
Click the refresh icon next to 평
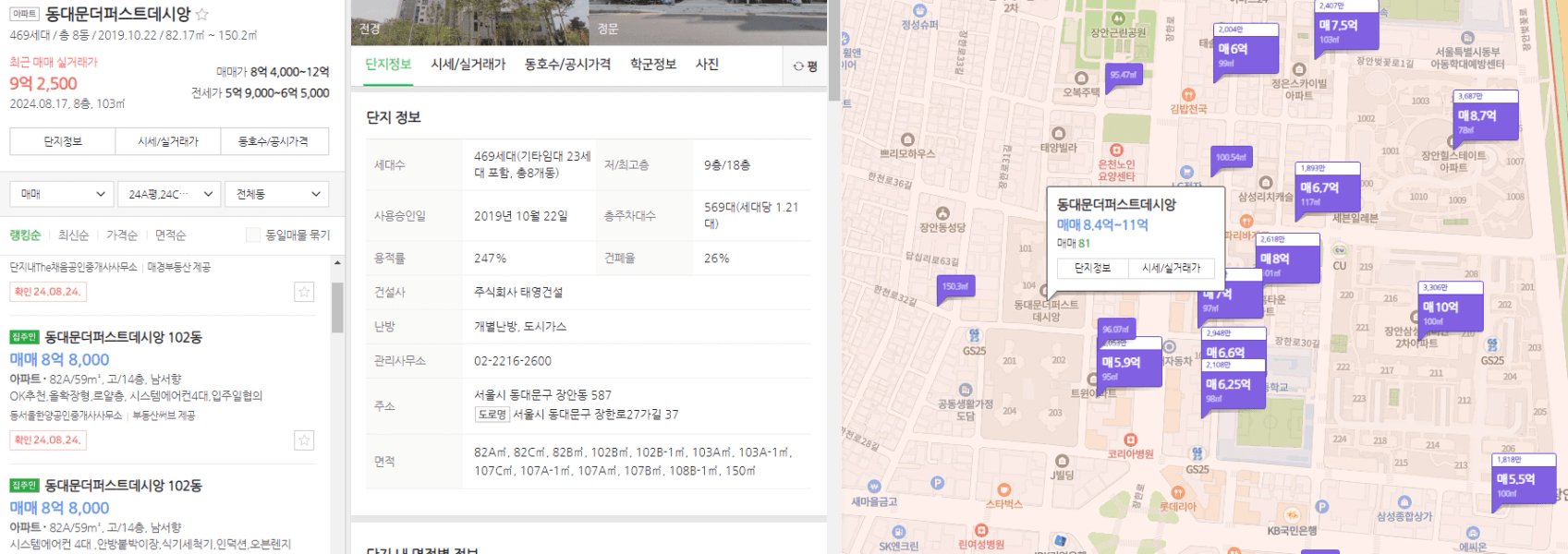pos(798,66)
